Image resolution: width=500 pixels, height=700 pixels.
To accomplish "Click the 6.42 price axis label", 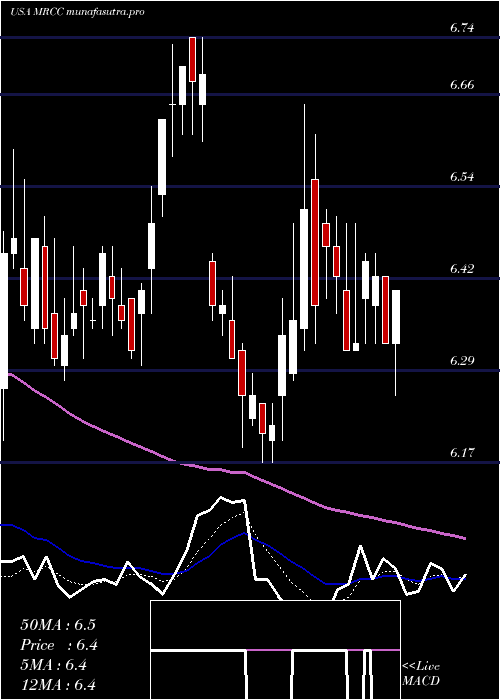I will (462, 268).
